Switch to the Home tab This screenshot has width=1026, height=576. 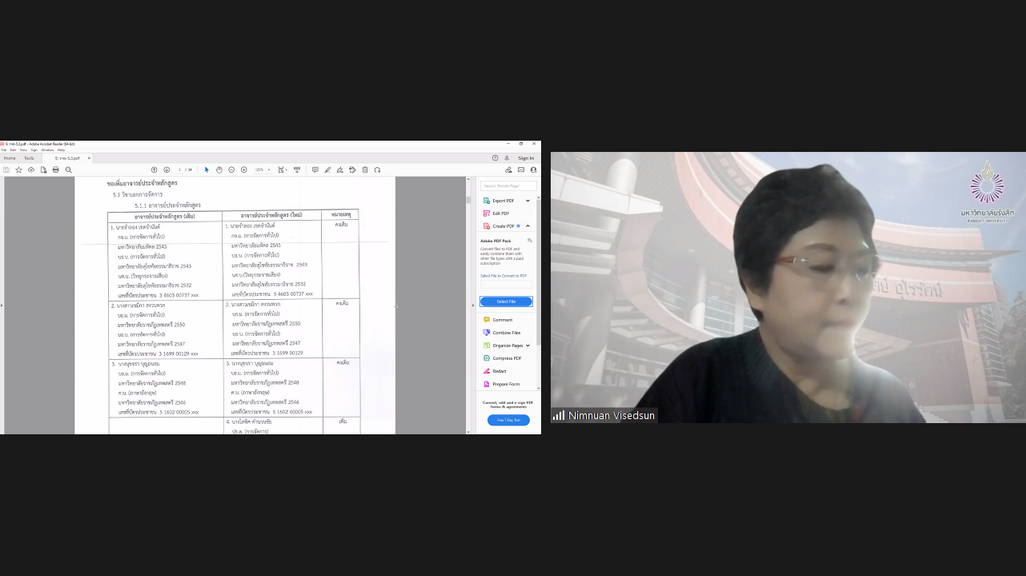click(10, 158)
